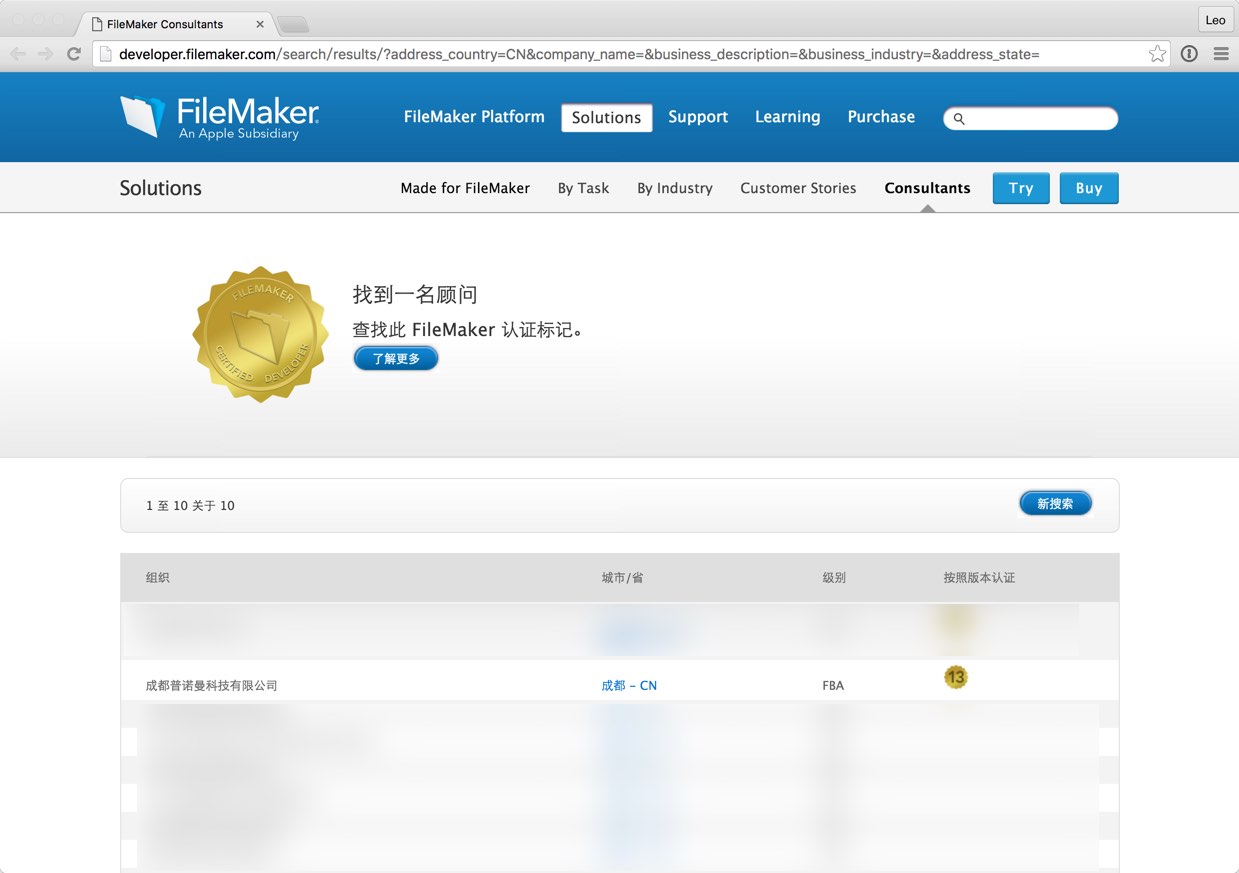Close the FileMaker Consultants tab
Screen dimensions: 1239x873
(x=260, y=24)
